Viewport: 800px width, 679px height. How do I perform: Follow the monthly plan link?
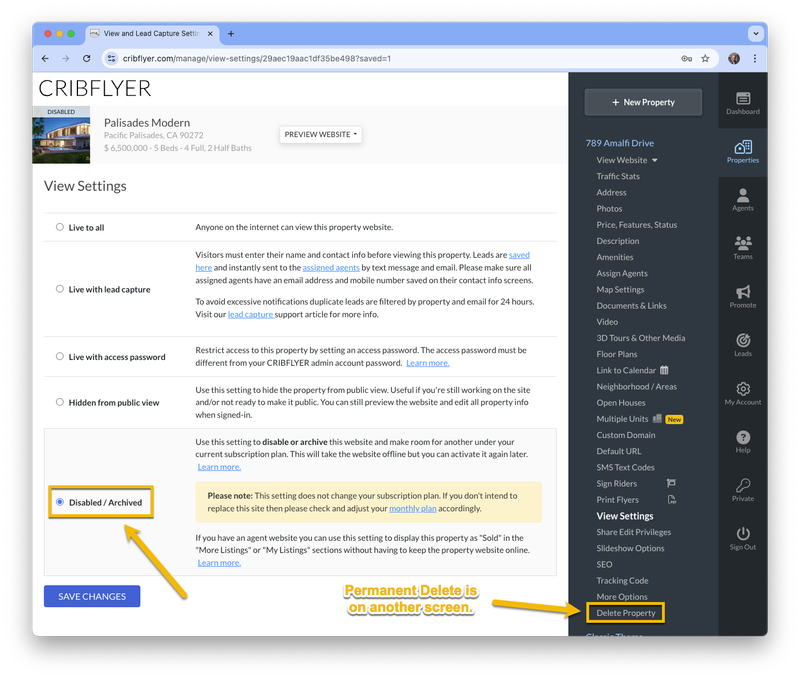click(x=412, y=508)
